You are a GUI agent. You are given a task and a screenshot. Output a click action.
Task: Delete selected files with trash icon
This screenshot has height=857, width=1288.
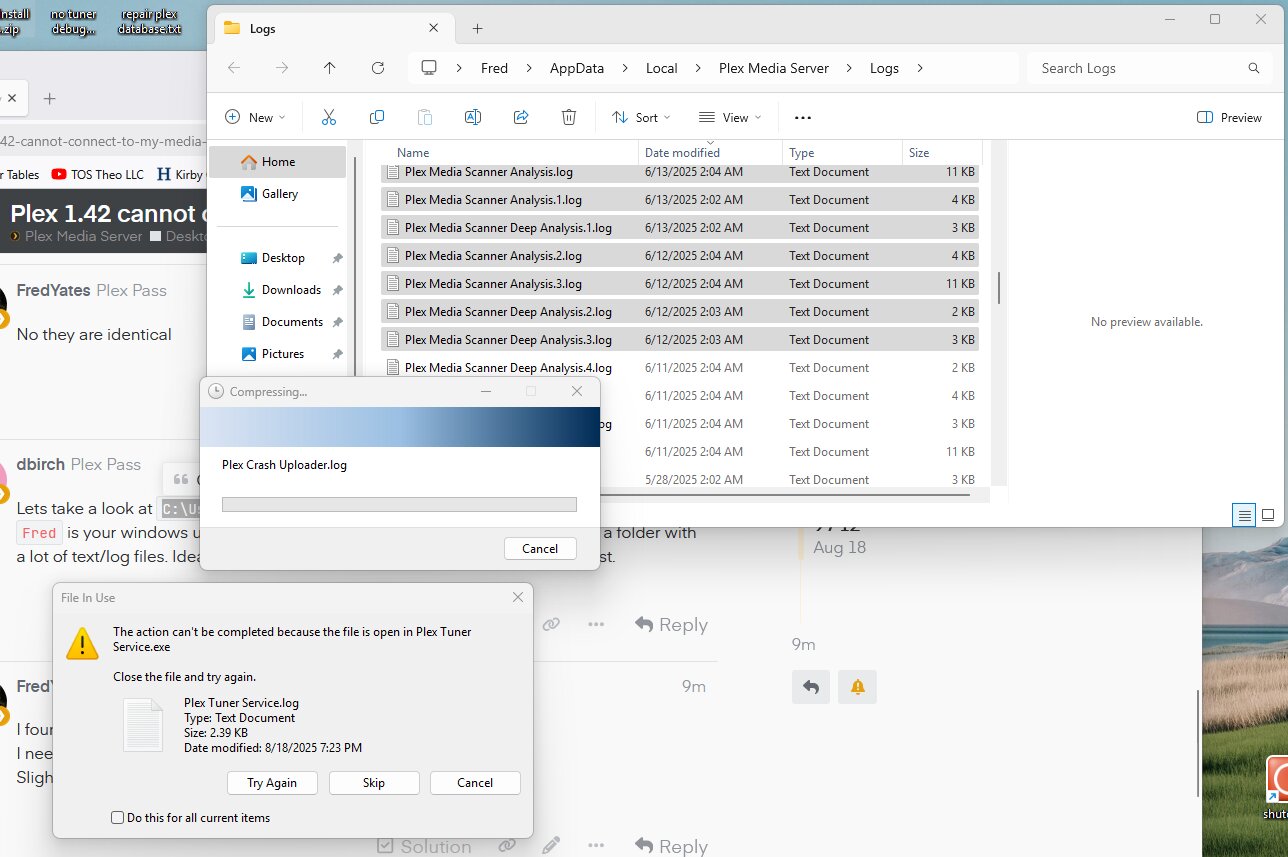pos(569,117)
